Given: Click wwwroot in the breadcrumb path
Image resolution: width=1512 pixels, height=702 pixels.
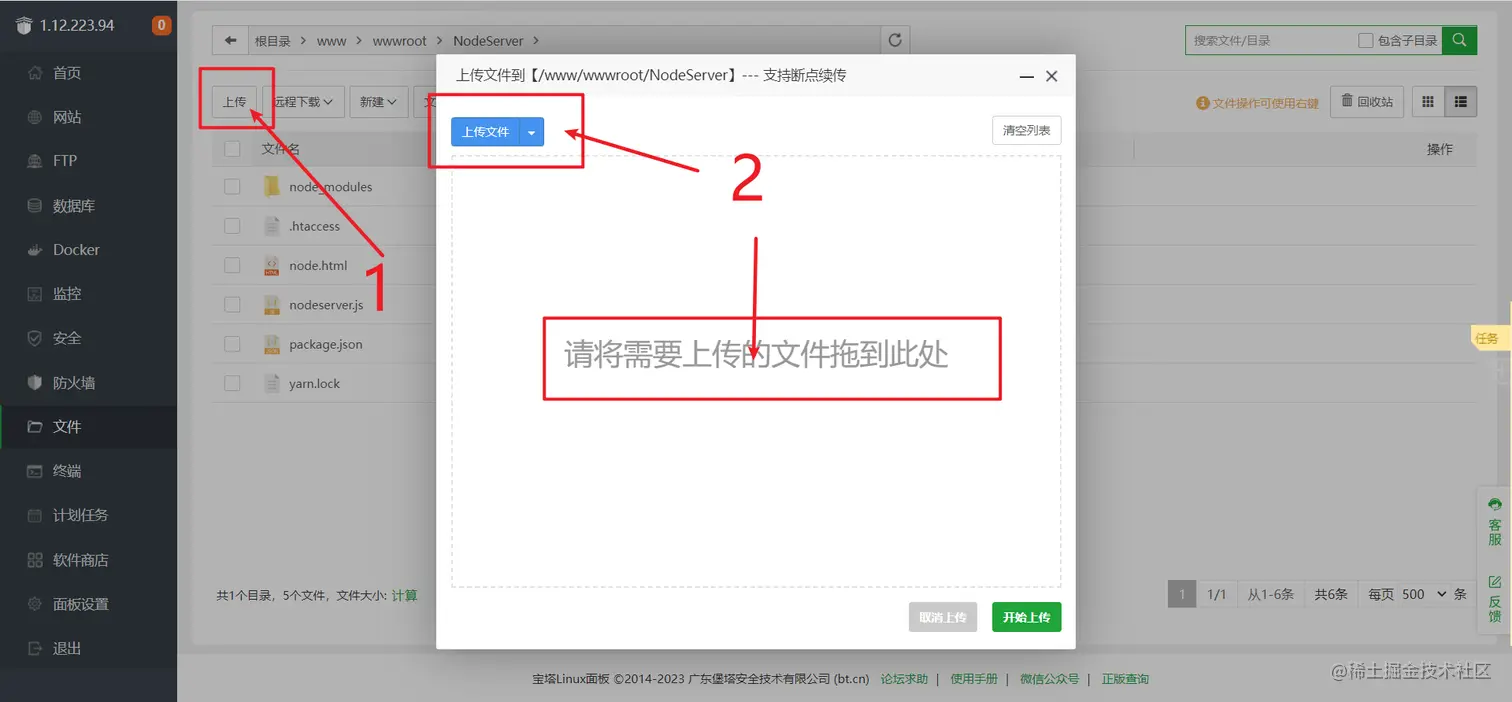Looking at the screenshot, I should point(399,41).
